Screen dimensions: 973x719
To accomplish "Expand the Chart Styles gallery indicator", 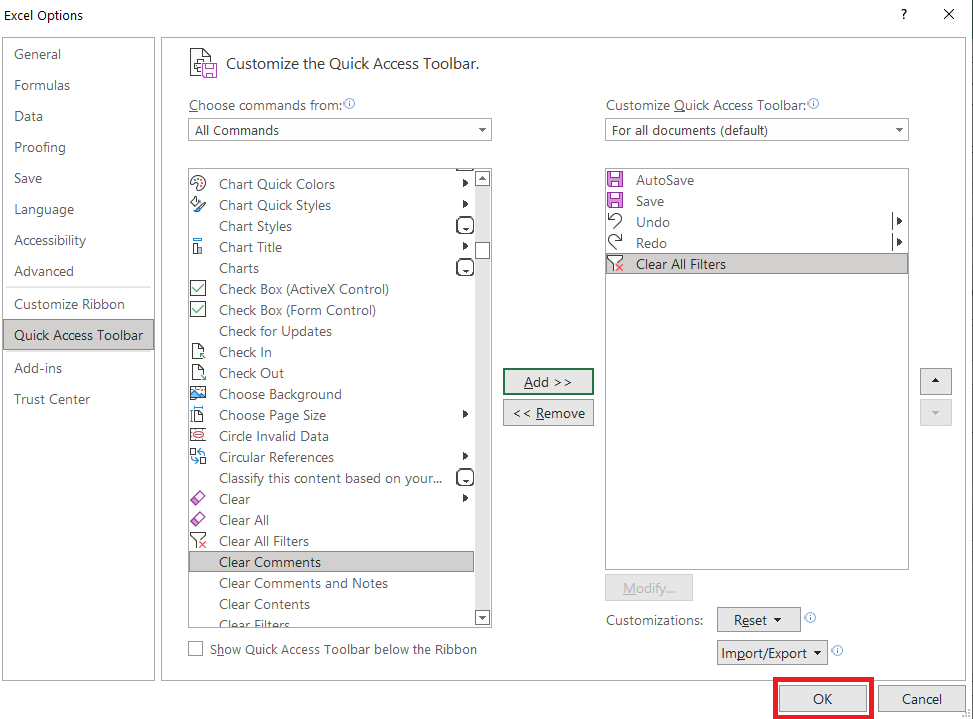I will point(465,225).
